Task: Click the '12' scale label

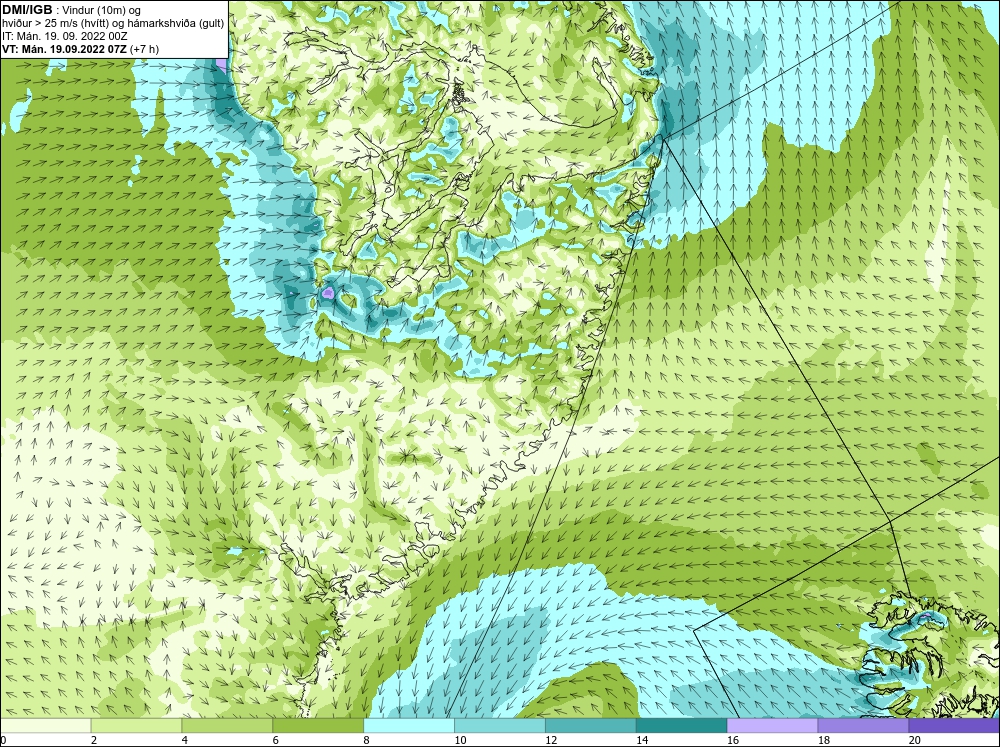Action: pyautogui.click(x=552, y=740)
